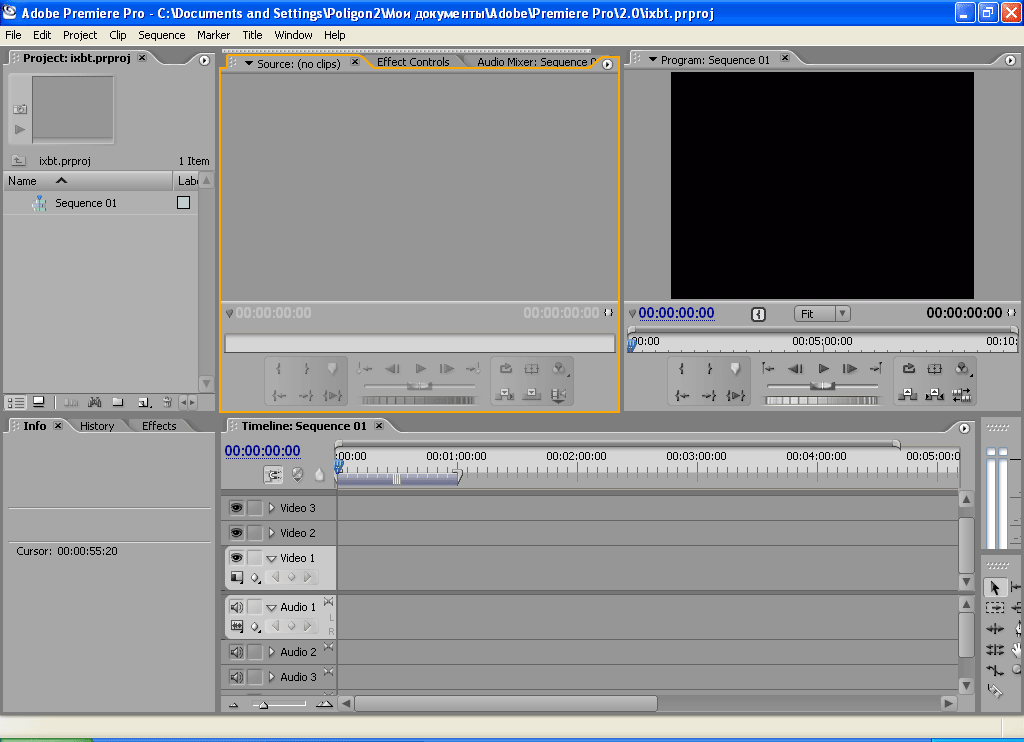Screen dimensions: 1024x742
Task: Toggle the Video 2 track lock box
Action: click(x=254, y=533)
